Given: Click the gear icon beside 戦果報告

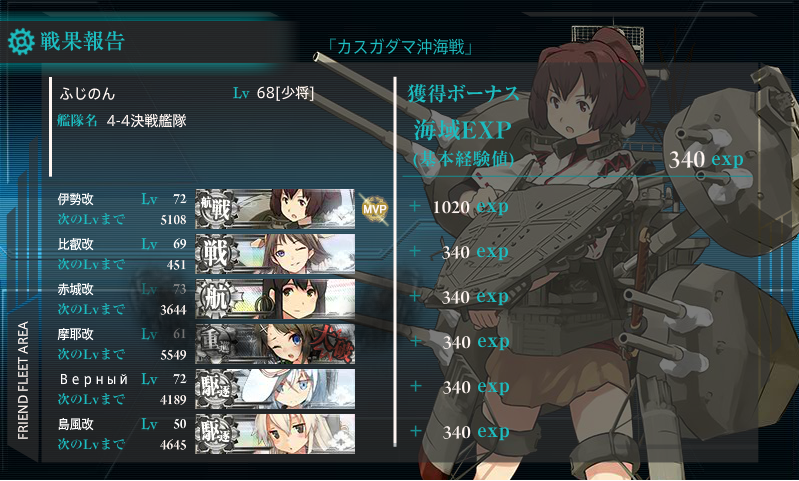Looking at the screenshot, I should tap(21, 42).
